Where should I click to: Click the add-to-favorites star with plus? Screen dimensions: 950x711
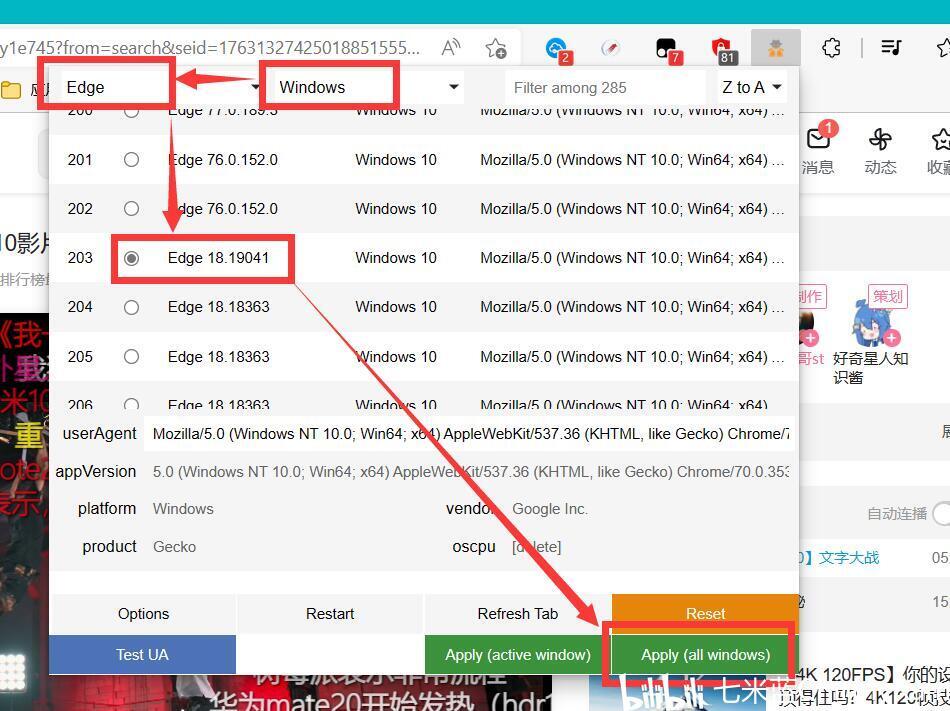496,48
